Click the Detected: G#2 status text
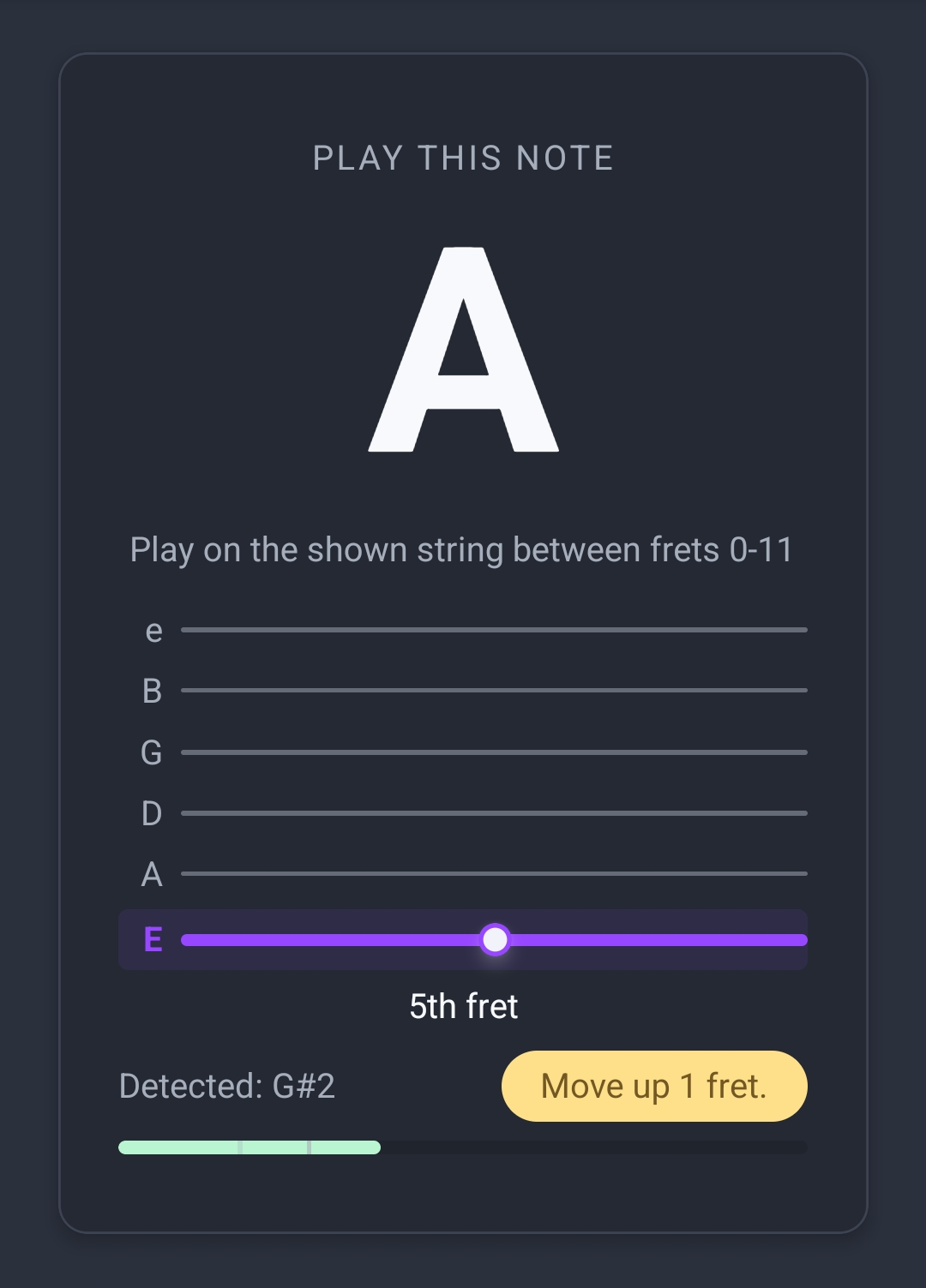This screenshot has width=926, height=1288. 228,1086
